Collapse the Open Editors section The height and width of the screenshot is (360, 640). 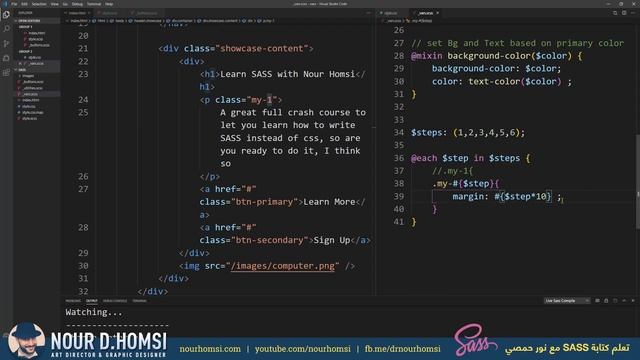(37, 20)
